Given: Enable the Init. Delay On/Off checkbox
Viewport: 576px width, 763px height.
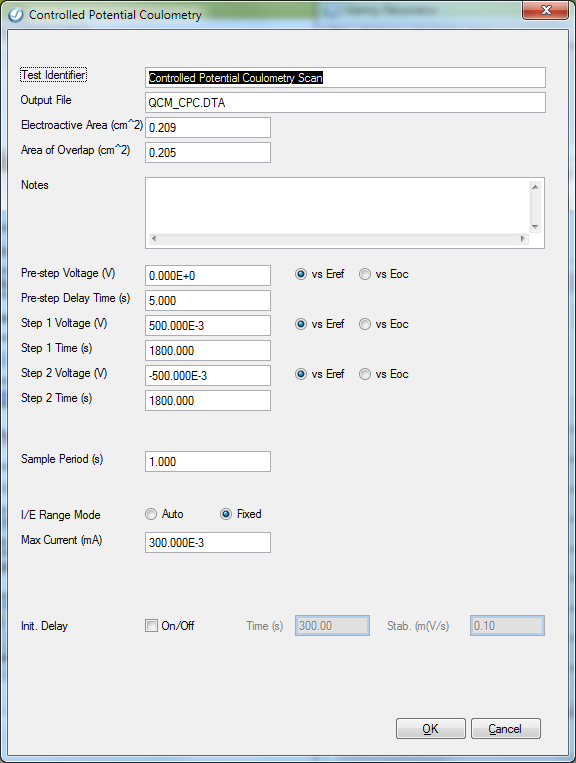Looking at the screenshot, I should click(151, 626).
